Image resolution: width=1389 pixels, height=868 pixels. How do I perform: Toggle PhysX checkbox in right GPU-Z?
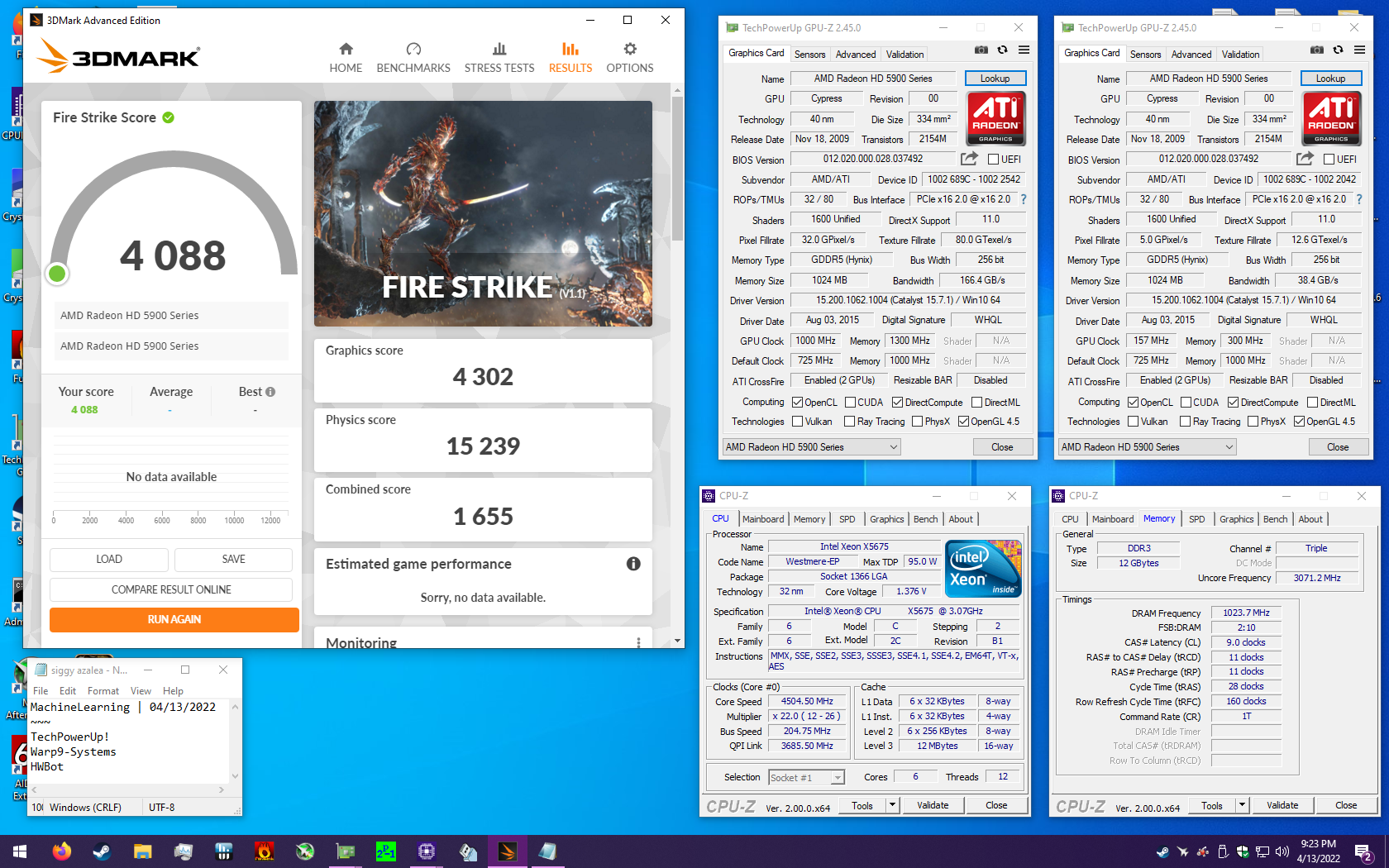point(1253,422)
